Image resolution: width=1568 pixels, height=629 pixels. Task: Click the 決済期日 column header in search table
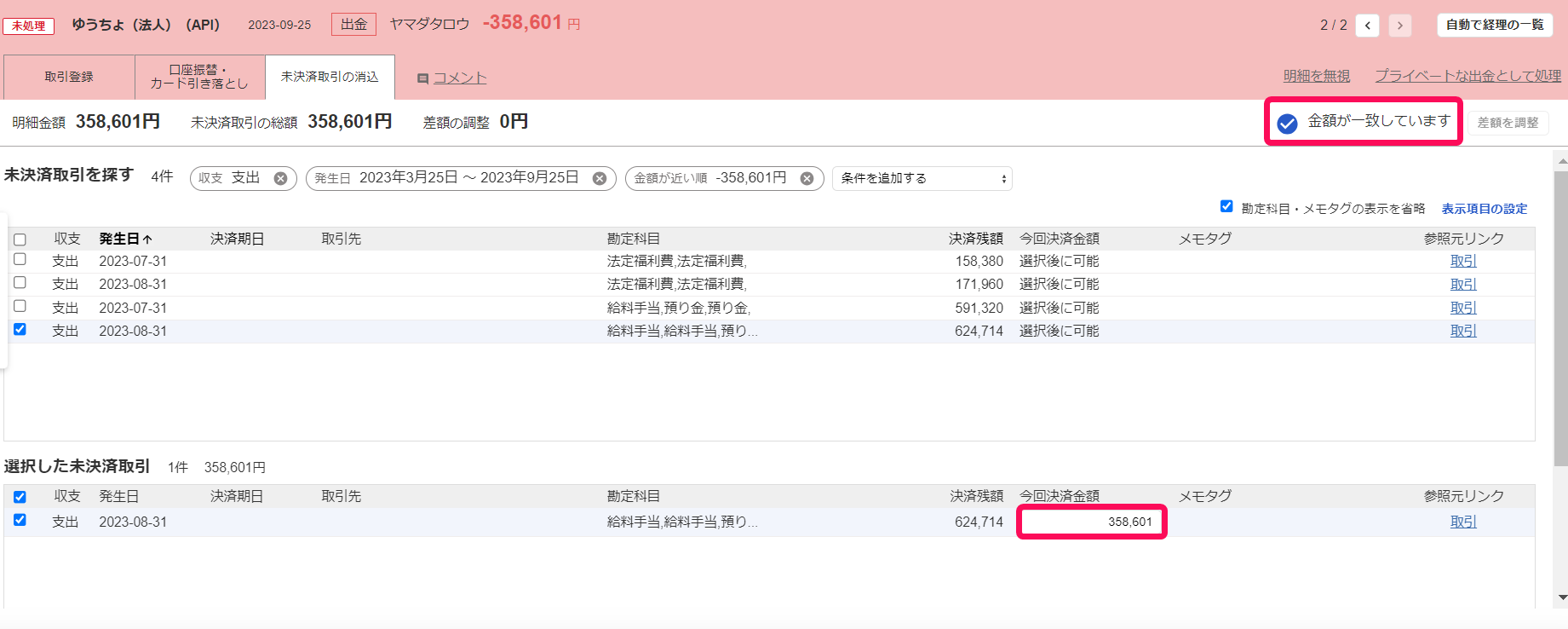point(237,239)
